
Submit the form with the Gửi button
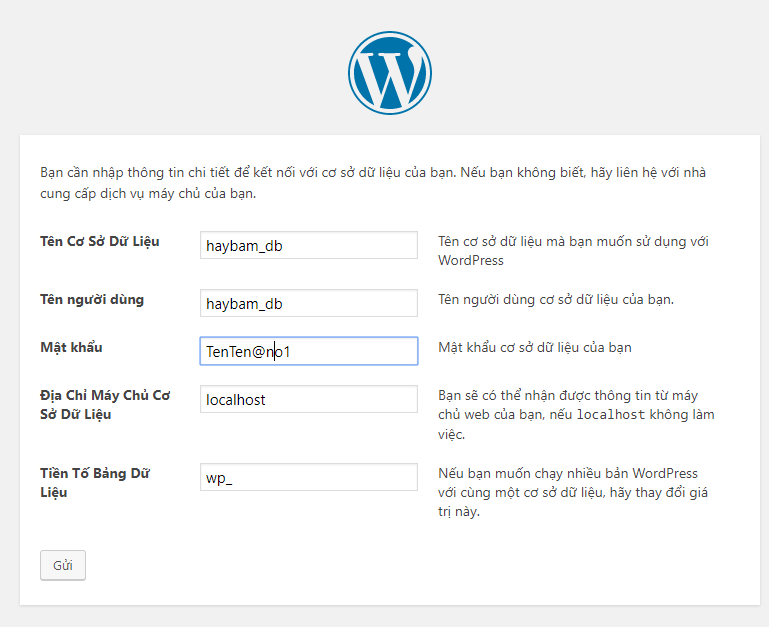point(63,565)
